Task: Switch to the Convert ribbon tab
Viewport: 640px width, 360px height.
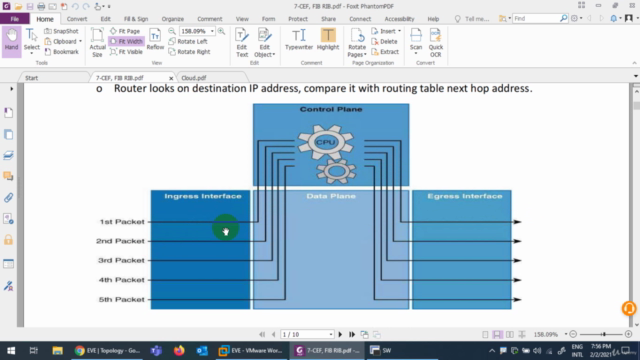Action: coord(77,19)
